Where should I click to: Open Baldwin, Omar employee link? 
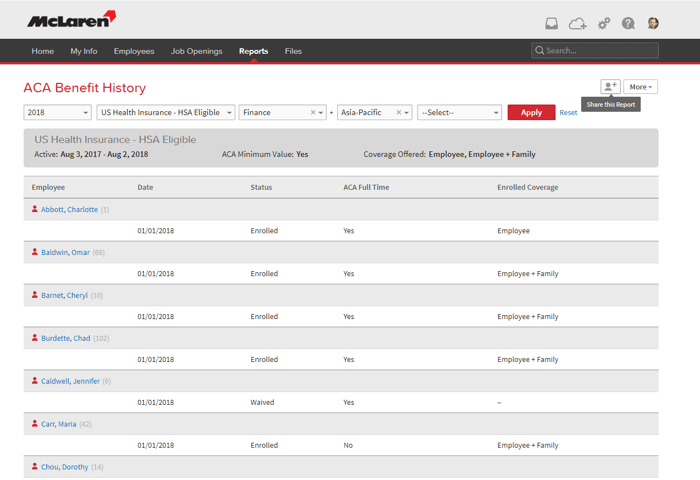pos(65,252)
